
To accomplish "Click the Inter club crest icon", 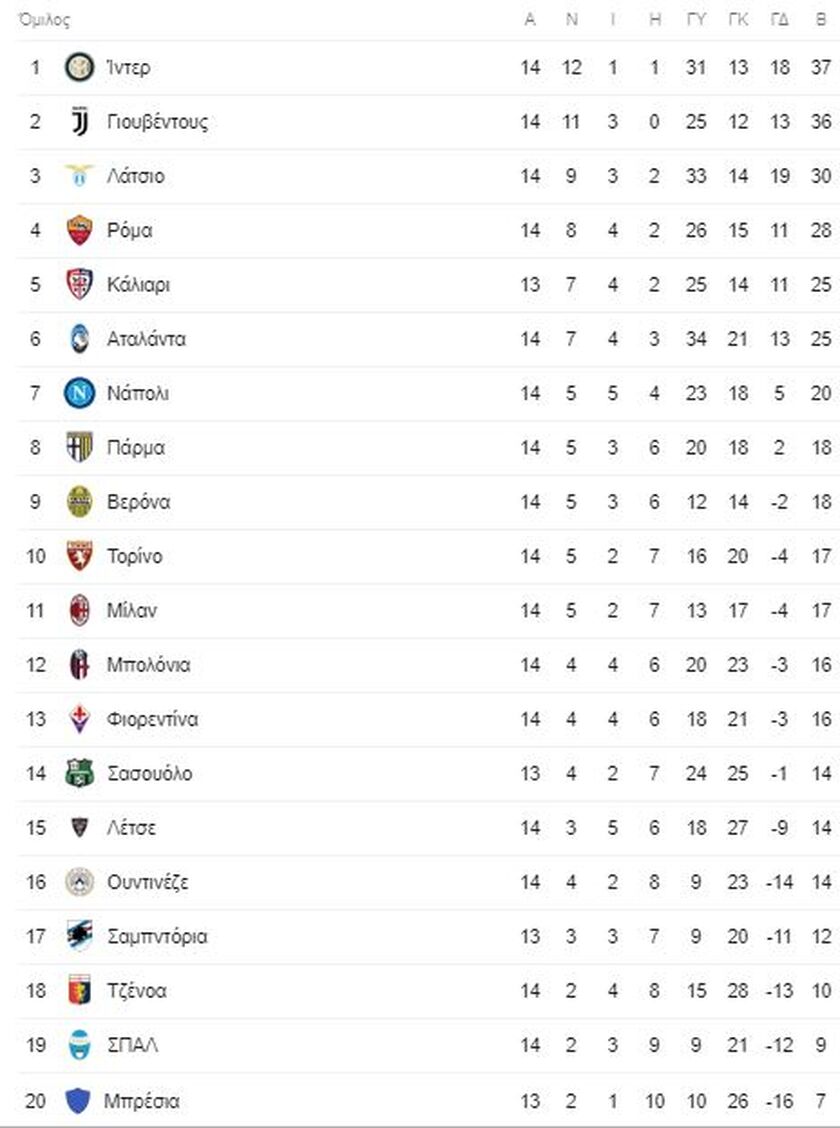I will (x=79, y=68).
